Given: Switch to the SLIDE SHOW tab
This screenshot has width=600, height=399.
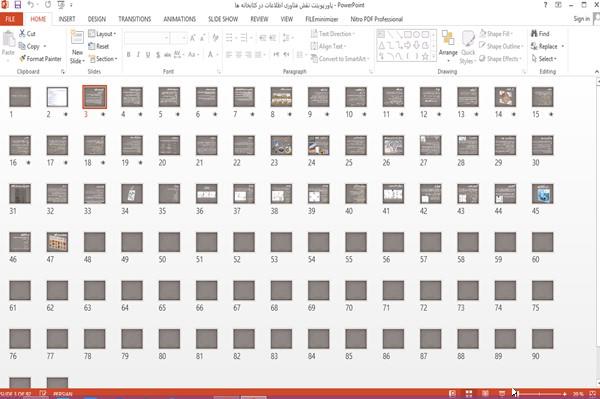Looking at the screenshot, I should tap(223, 19).
